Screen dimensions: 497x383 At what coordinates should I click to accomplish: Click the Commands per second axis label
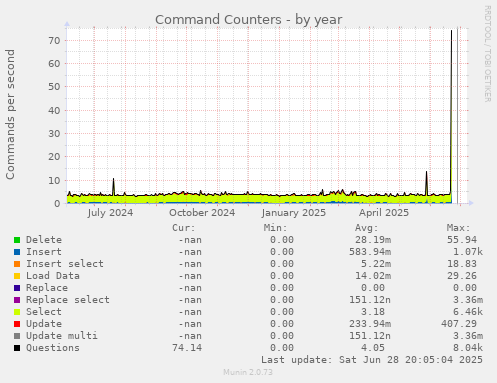click(10, 114)
